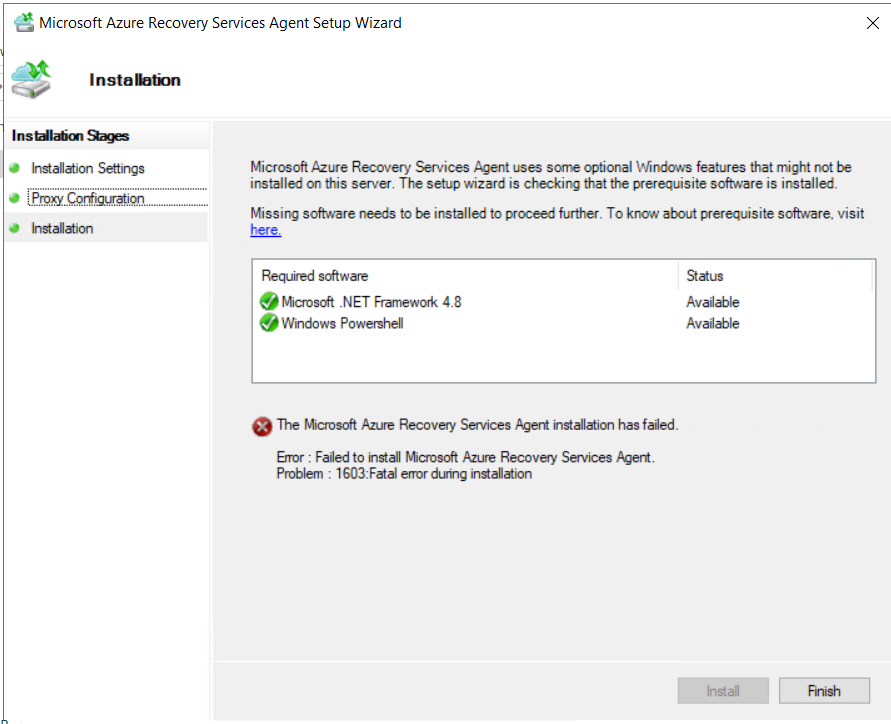Select the Proxy Configuration stage
The image size is (891, 724).
click(88, 198)
